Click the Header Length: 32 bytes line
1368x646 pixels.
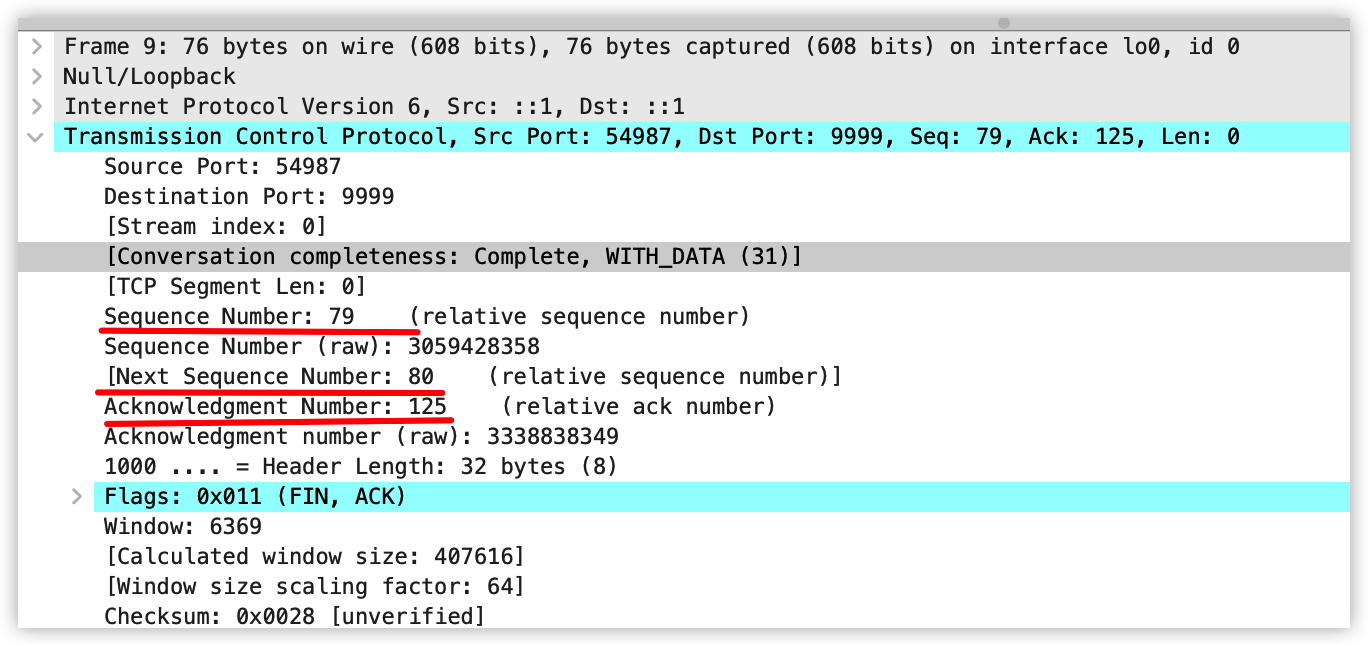tap(360, 467)
